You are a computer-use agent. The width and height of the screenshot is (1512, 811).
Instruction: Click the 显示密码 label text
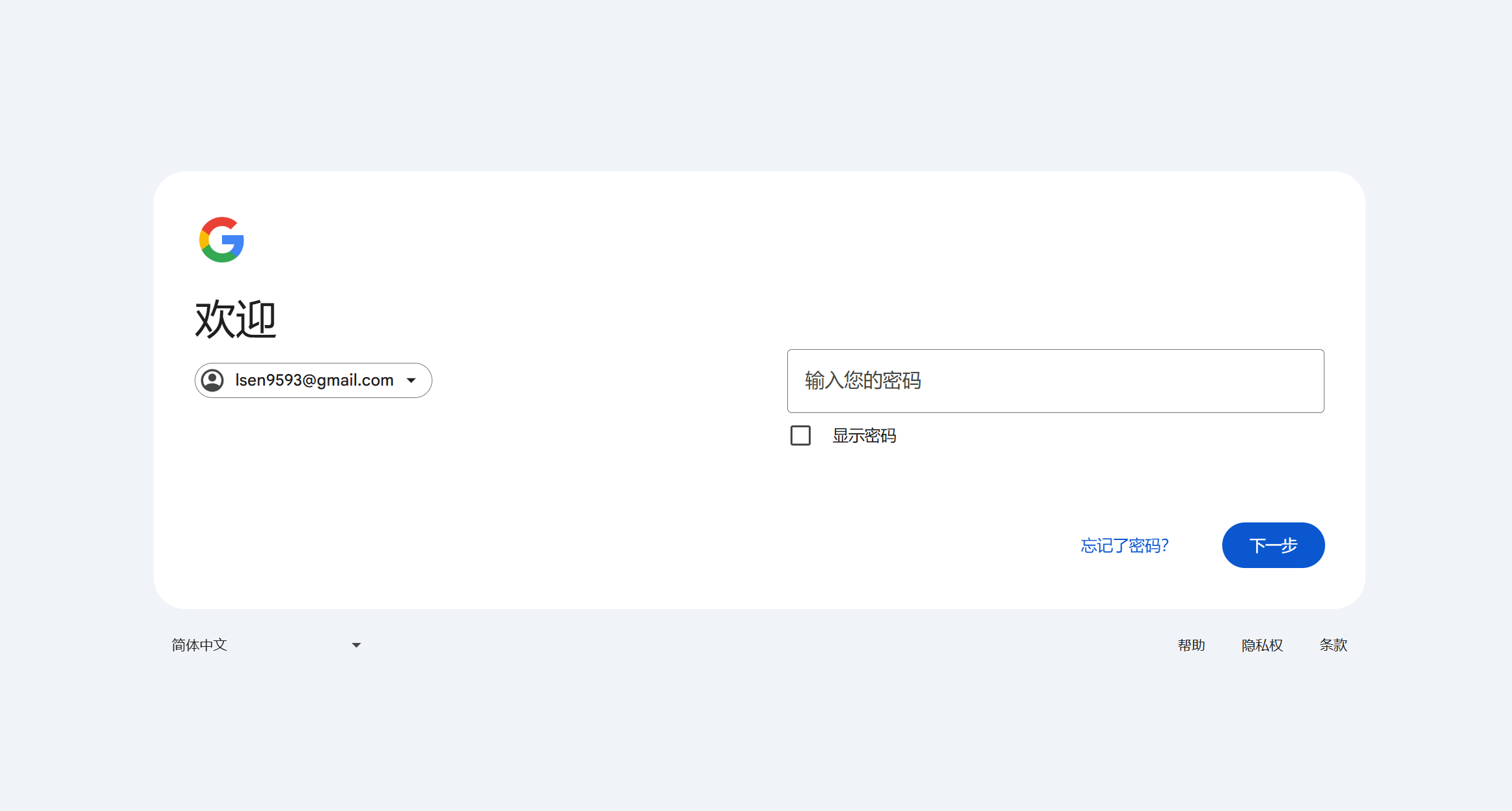coord(864,435)
